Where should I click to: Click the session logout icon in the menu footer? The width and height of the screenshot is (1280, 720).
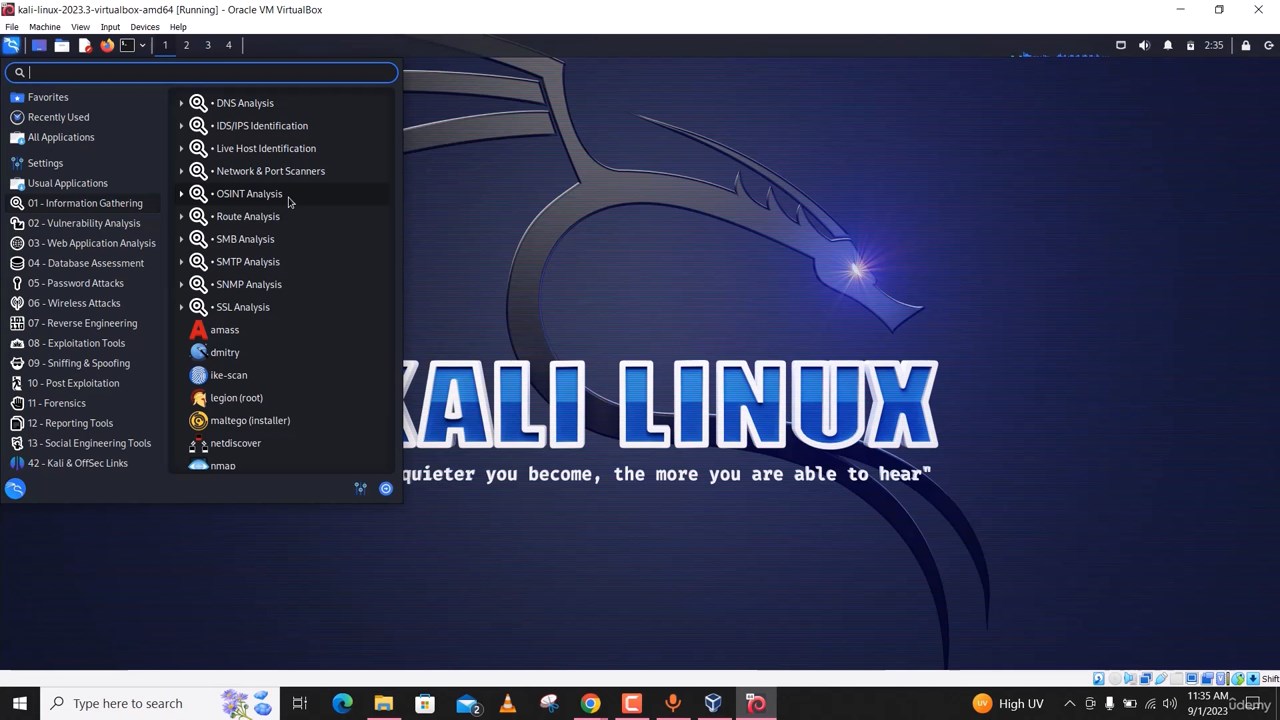coord(386,489)
